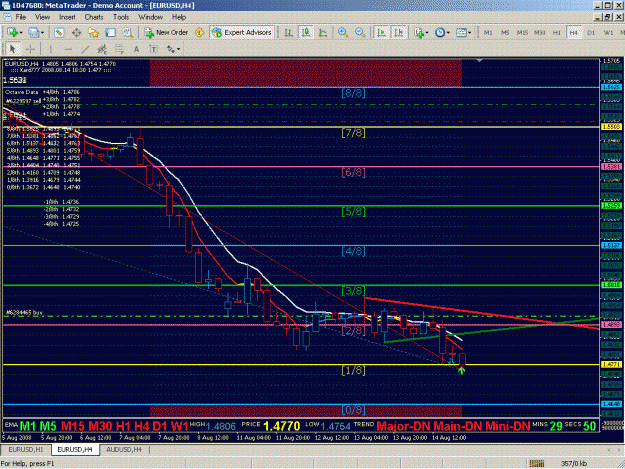625x469 pixels.
Task: Click the Profiles icon
Action: click(33, 33)
